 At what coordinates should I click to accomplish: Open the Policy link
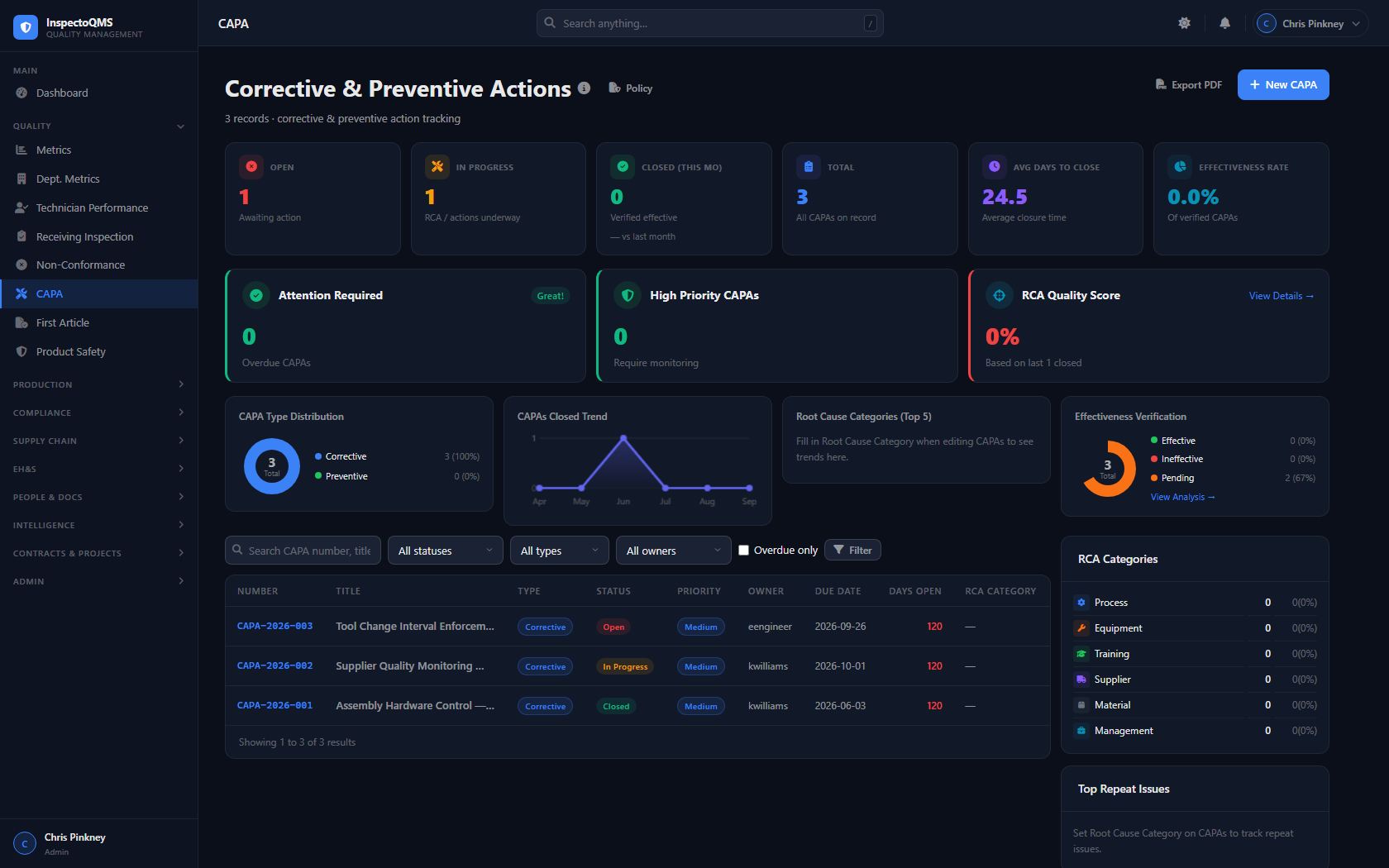pos(631,88)
